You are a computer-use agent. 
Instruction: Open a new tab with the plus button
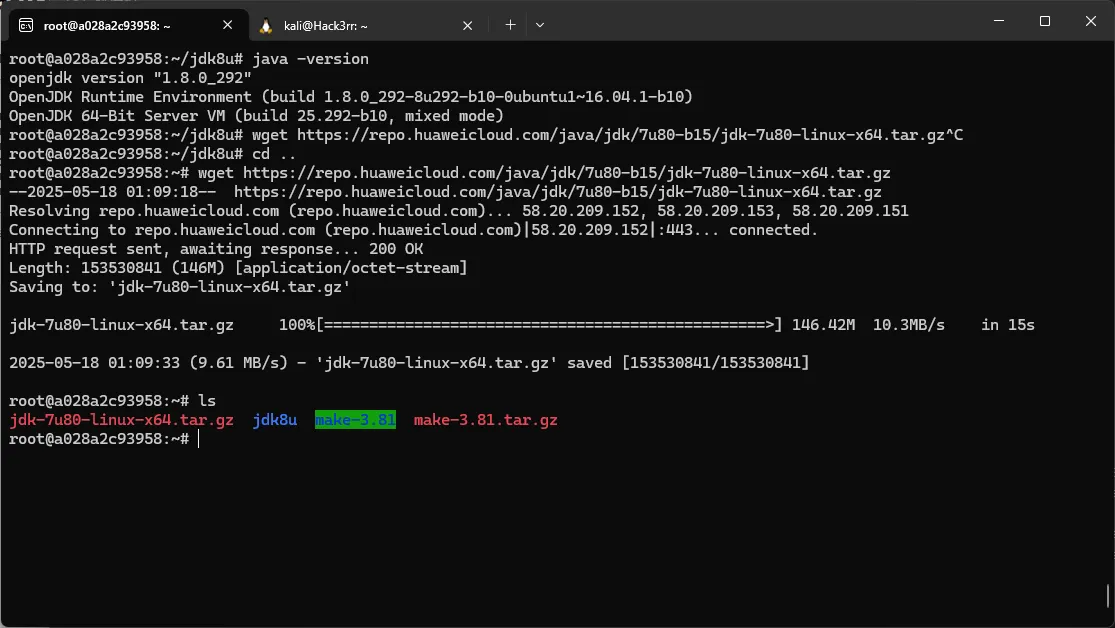[x=510, y=25]
